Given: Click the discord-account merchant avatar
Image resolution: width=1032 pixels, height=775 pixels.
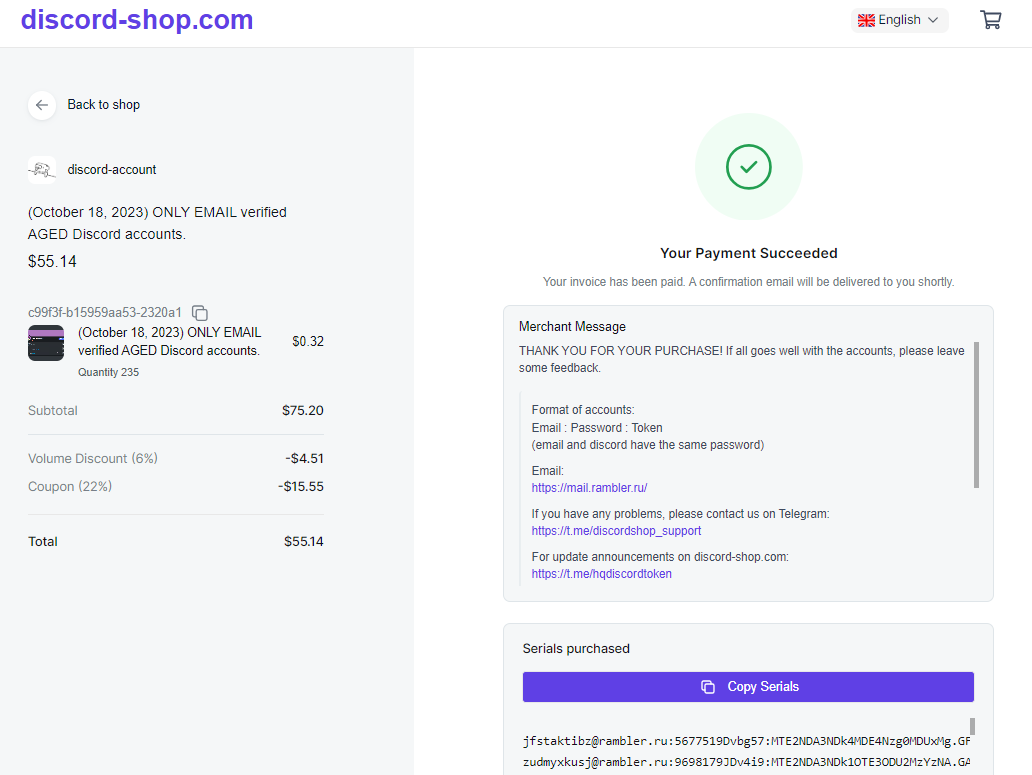Looking at the screenshot, I should (x=41, y=170).
